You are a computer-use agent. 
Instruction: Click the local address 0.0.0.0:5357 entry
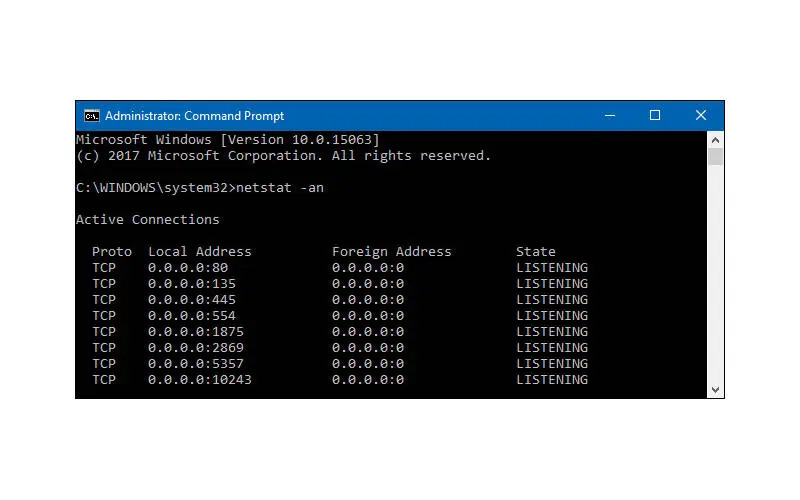[196, 364]
